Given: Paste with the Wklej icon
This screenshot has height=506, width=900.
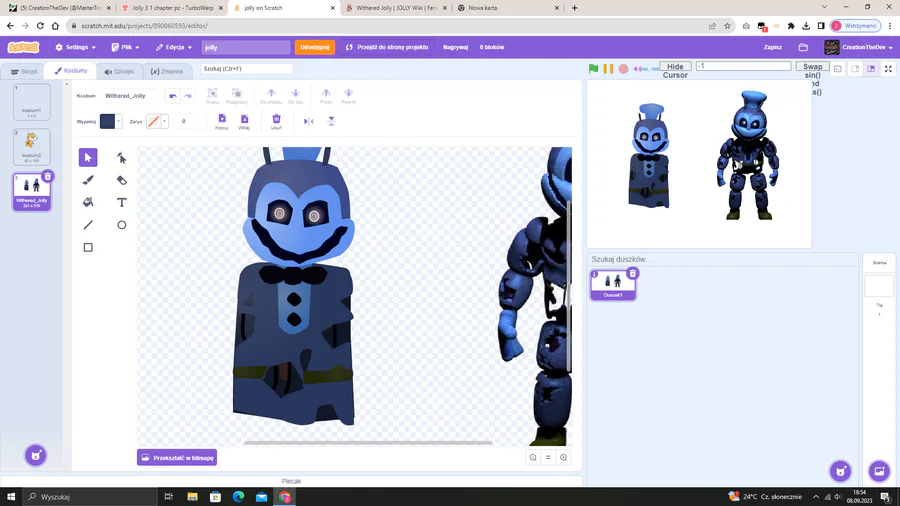Looking at the screenshot, I should click(244, 122).
